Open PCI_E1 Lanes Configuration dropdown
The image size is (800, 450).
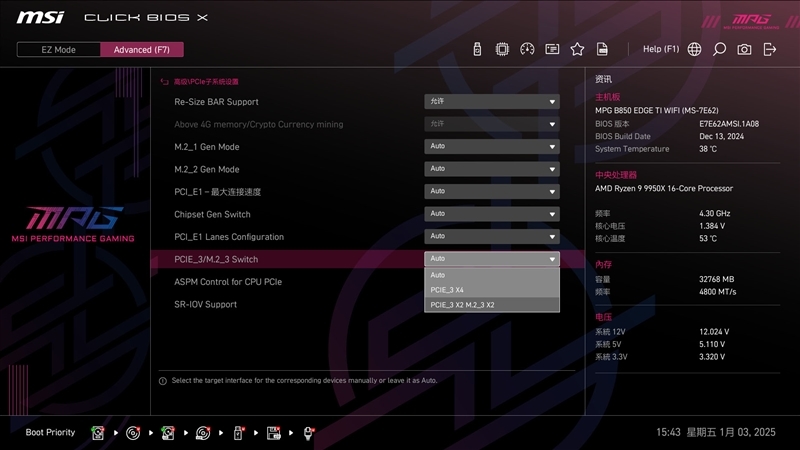pos(492,236)
